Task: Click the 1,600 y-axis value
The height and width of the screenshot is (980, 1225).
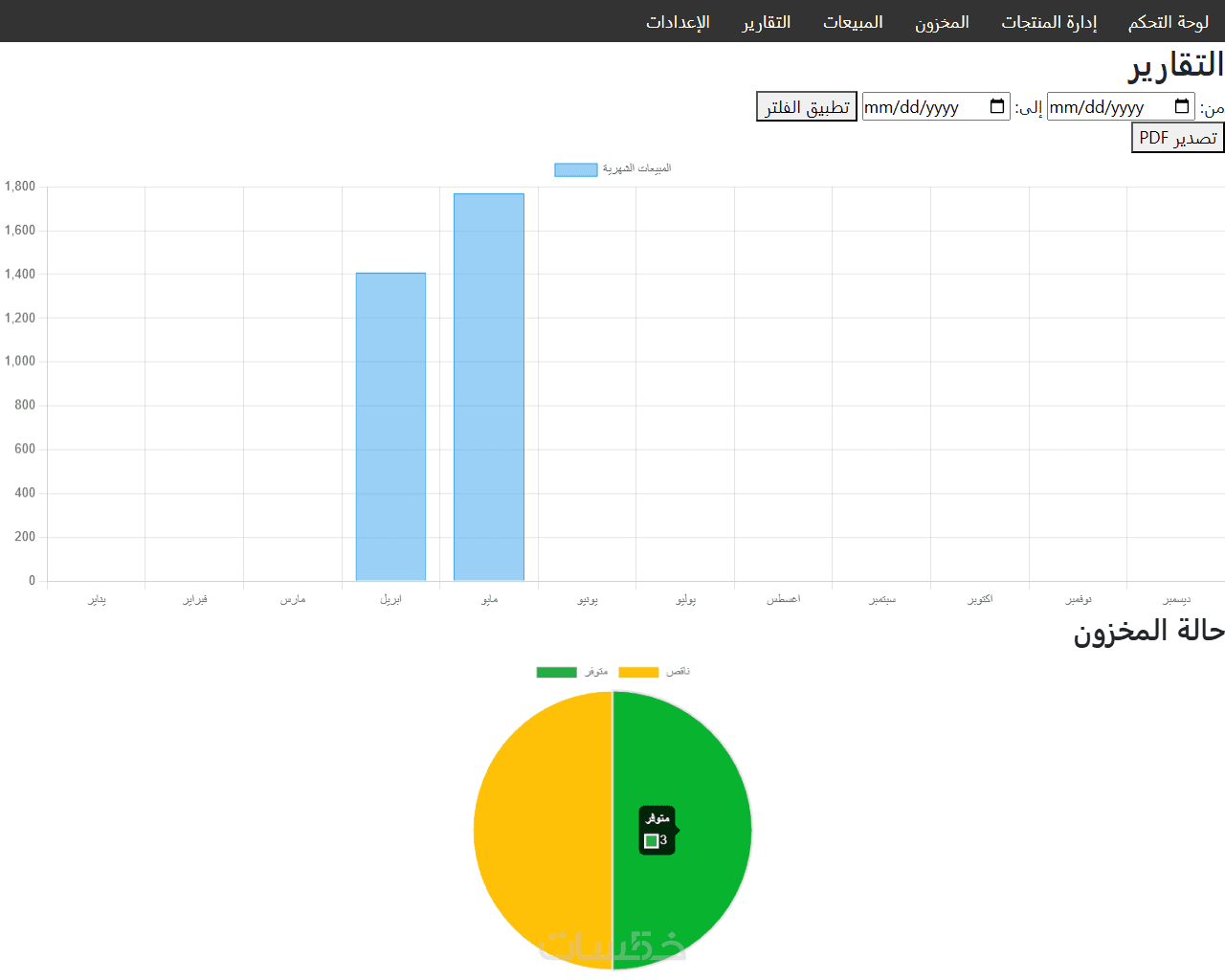Action: [19, 230]
